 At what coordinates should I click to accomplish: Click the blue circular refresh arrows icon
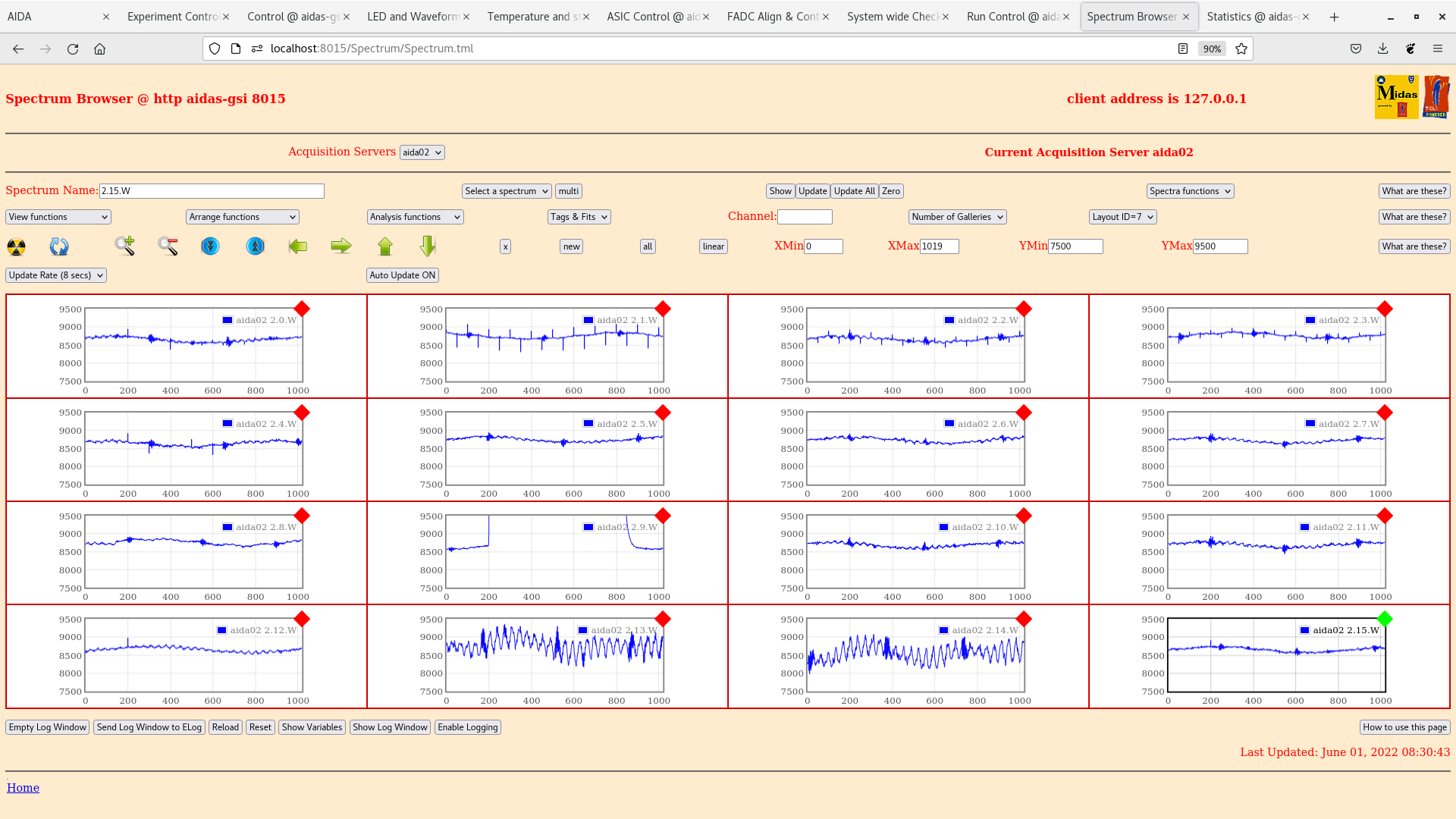(59, 246)
